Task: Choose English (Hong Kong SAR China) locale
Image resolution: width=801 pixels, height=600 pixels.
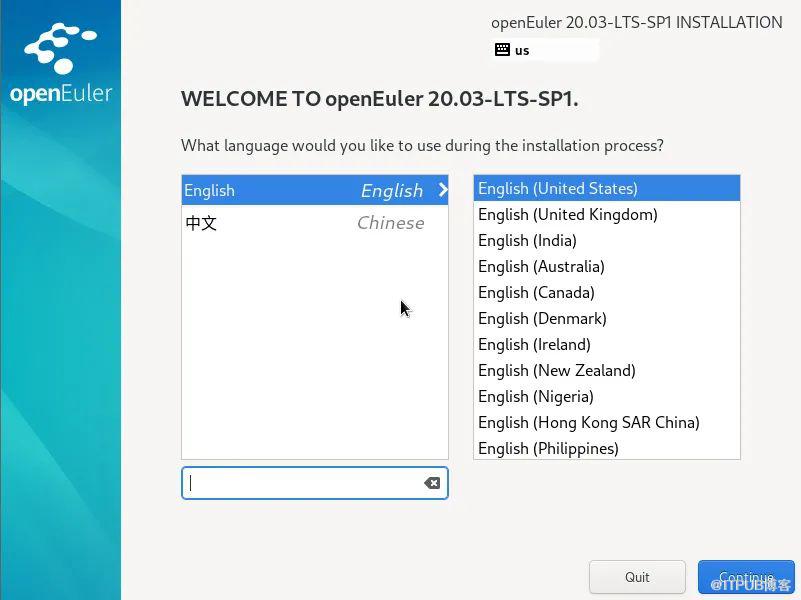Action: pos(607,423)
